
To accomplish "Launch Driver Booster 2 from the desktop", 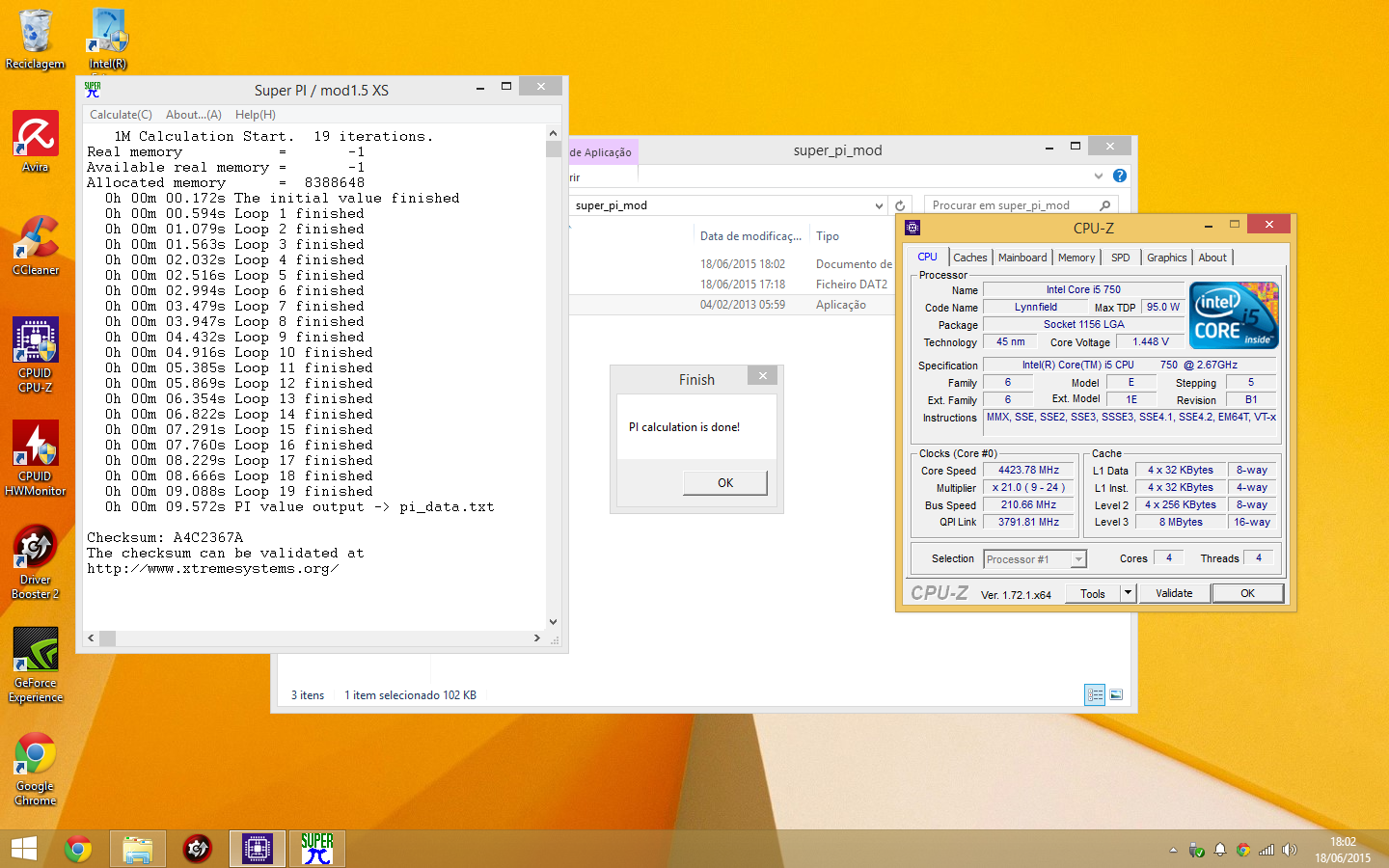I will 35,561.
